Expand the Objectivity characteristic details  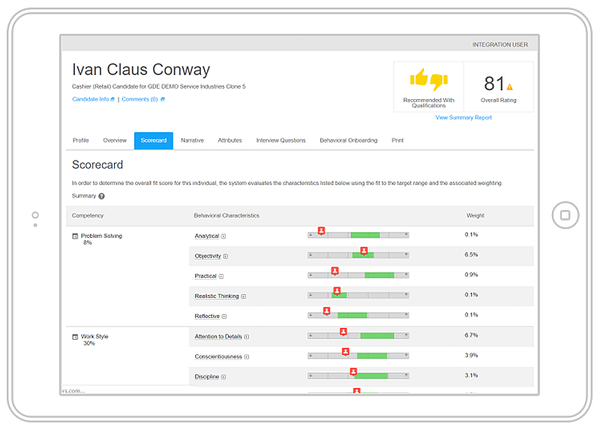225,256
